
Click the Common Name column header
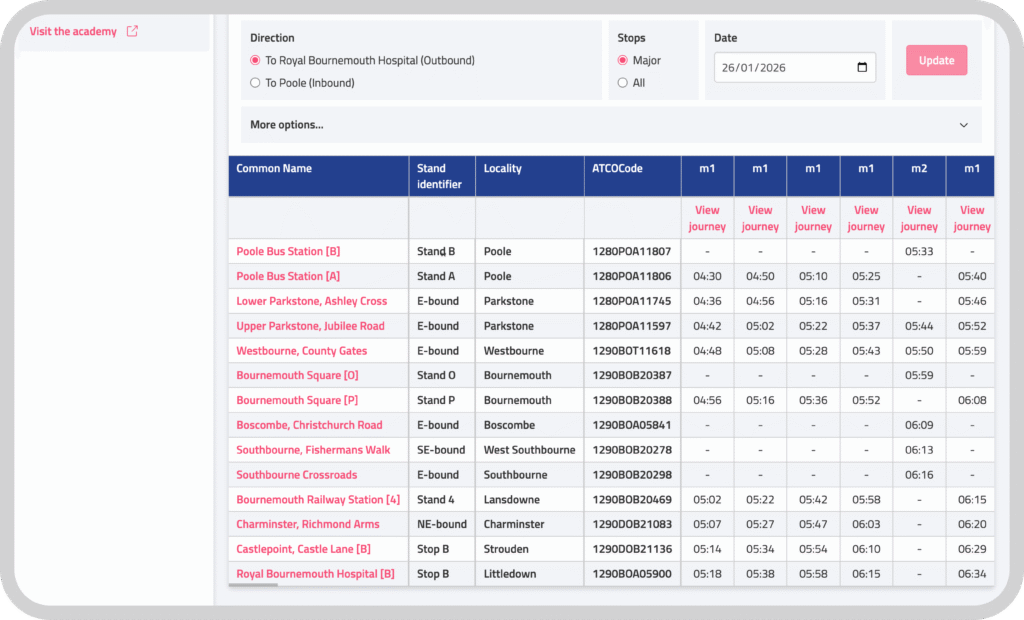tap(274, 169)
